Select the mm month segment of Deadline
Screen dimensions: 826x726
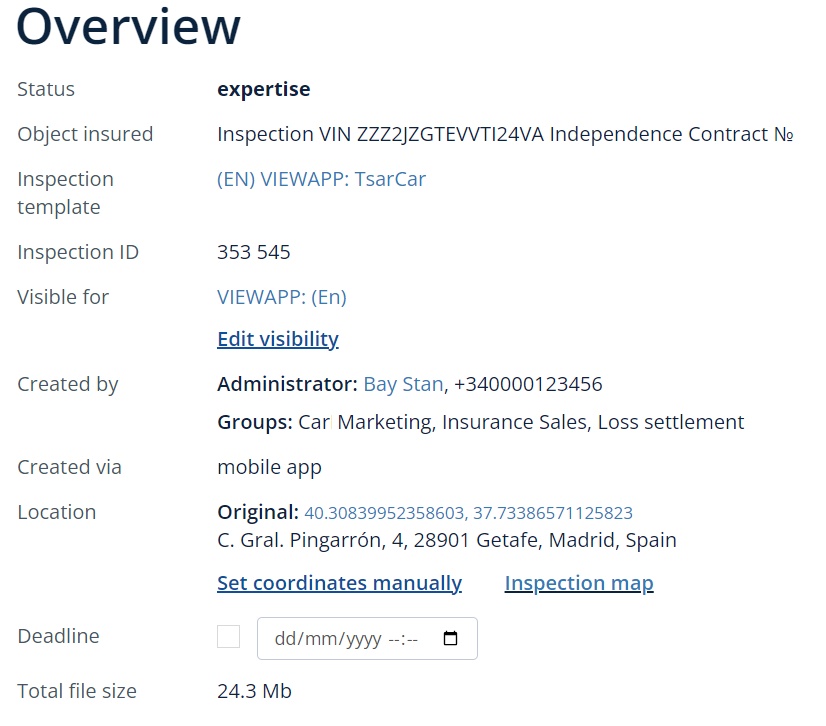click(x=320, y=639)
